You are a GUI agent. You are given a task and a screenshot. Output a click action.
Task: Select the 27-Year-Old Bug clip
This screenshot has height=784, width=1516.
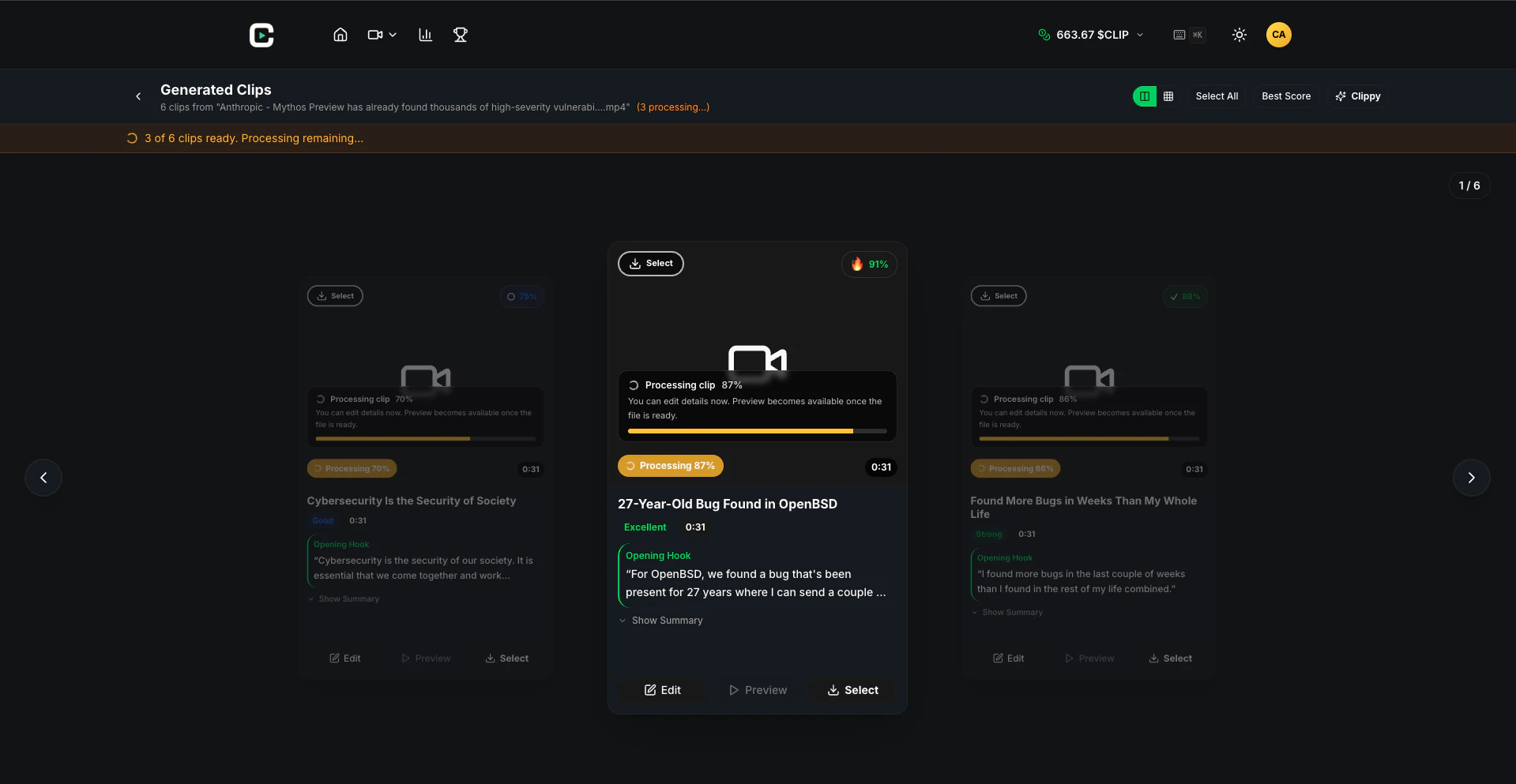852,689
